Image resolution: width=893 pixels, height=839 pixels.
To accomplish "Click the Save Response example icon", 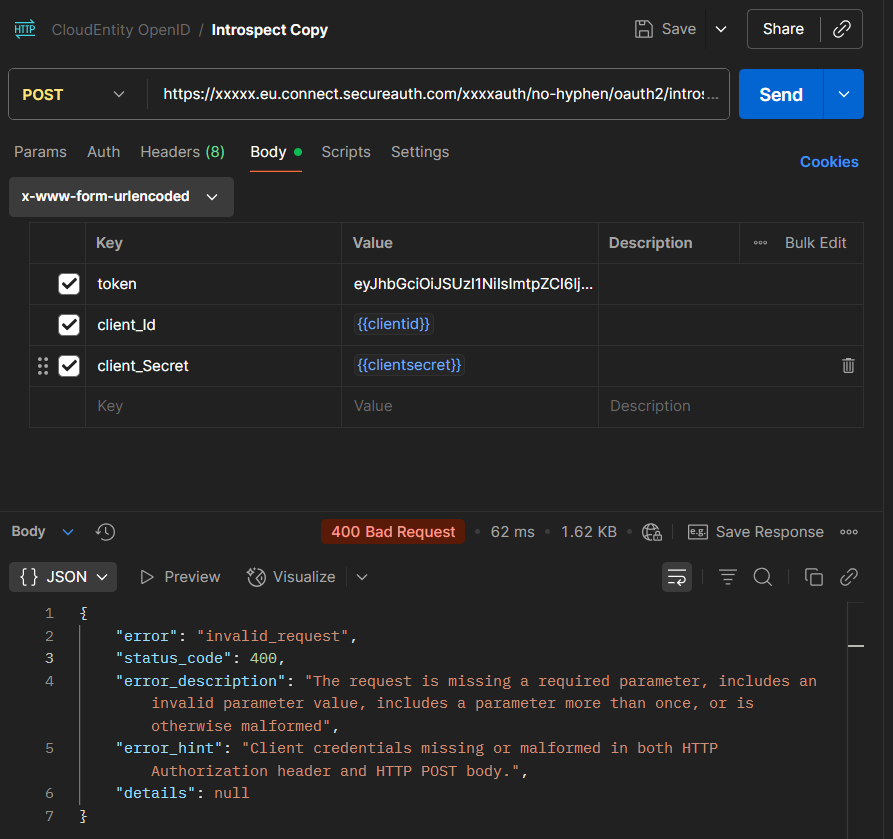I will point(698,532).
